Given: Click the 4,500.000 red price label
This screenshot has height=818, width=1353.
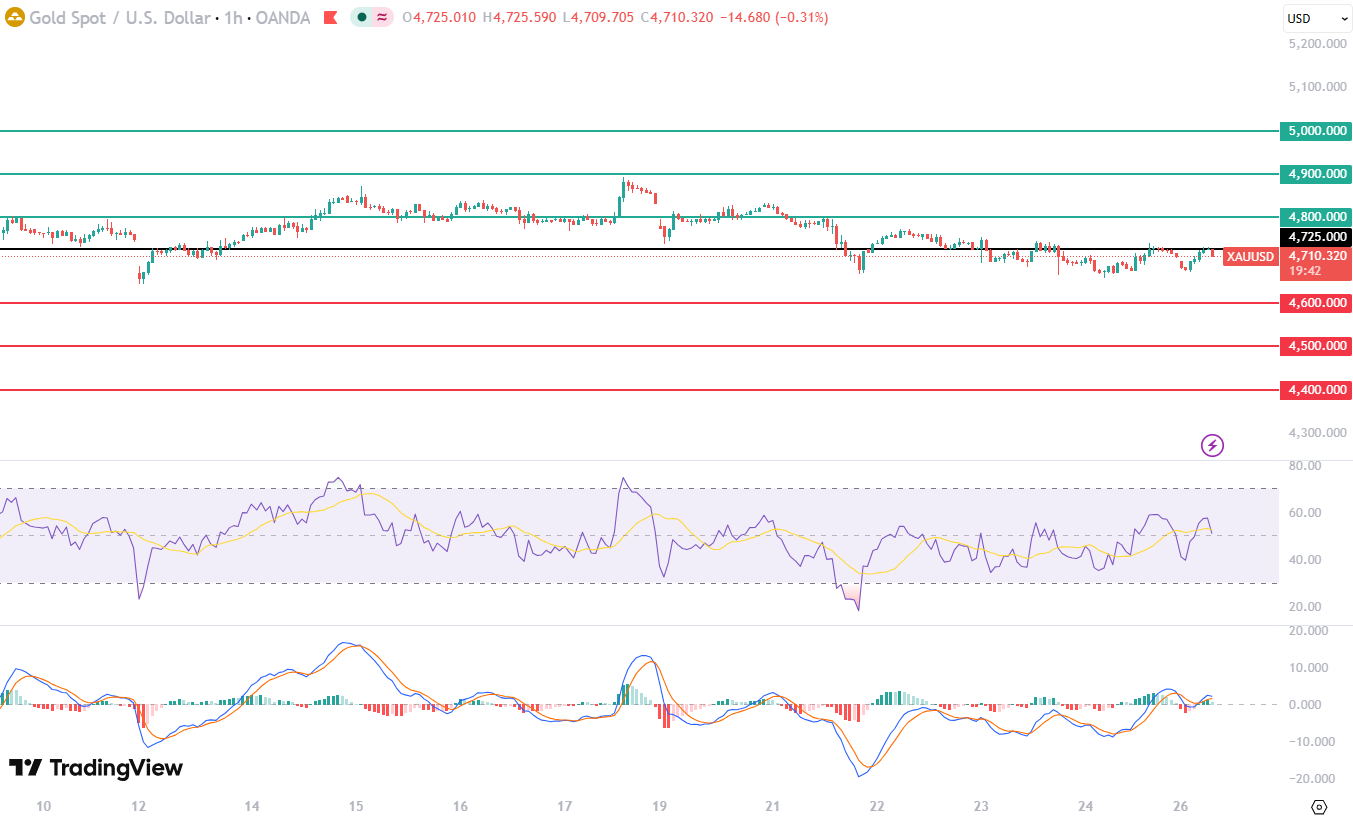Looking at the screenshot, I should click(1315, 346).
